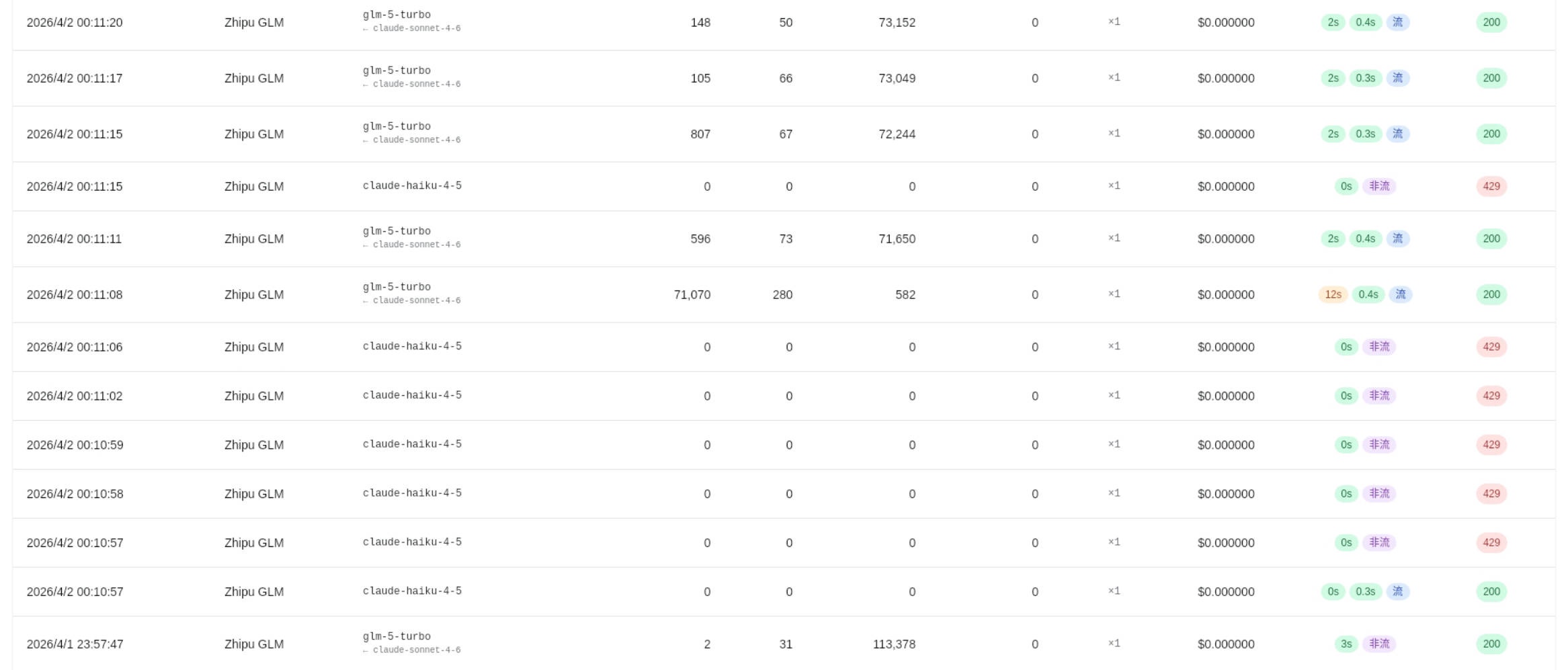The image size is (1568, 670).
Task: Click the 200 status badge in the 00:11:20 row
Action: [x=1491, y=22]
